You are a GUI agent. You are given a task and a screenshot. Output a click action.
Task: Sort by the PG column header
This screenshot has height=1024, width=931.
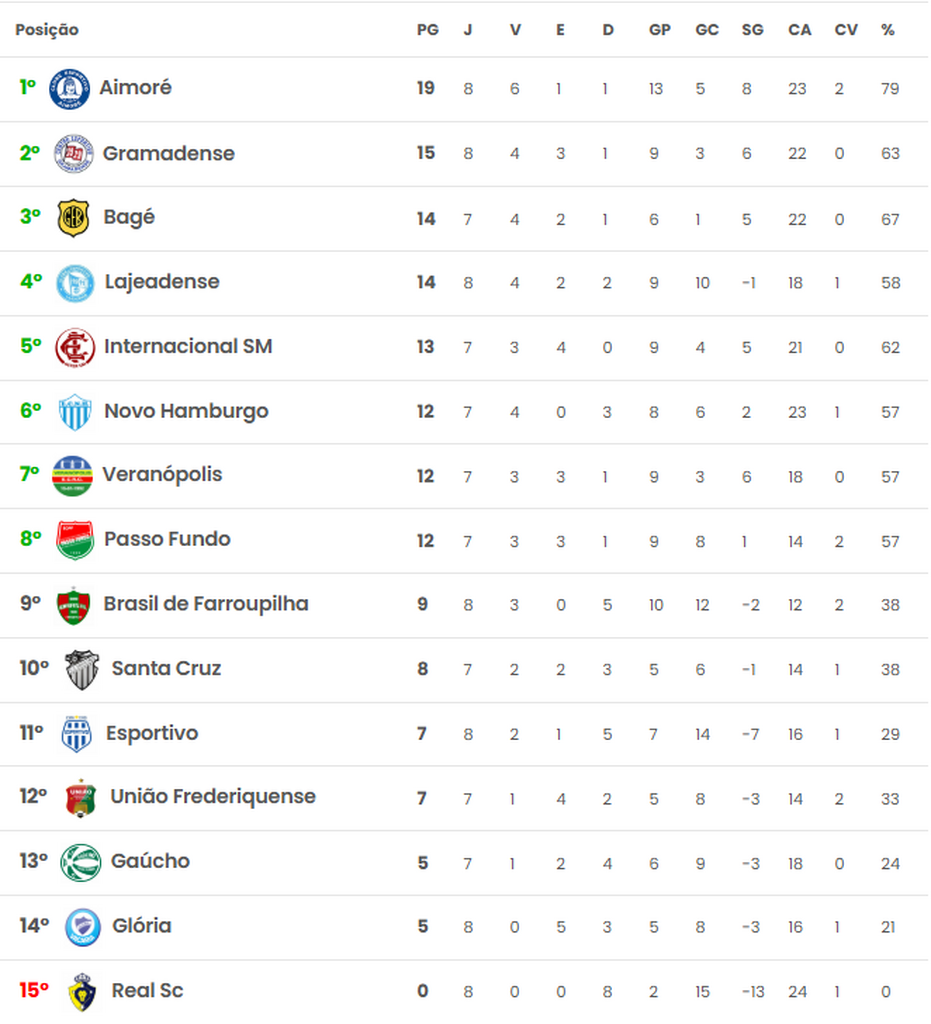click(x=427, y=30)
